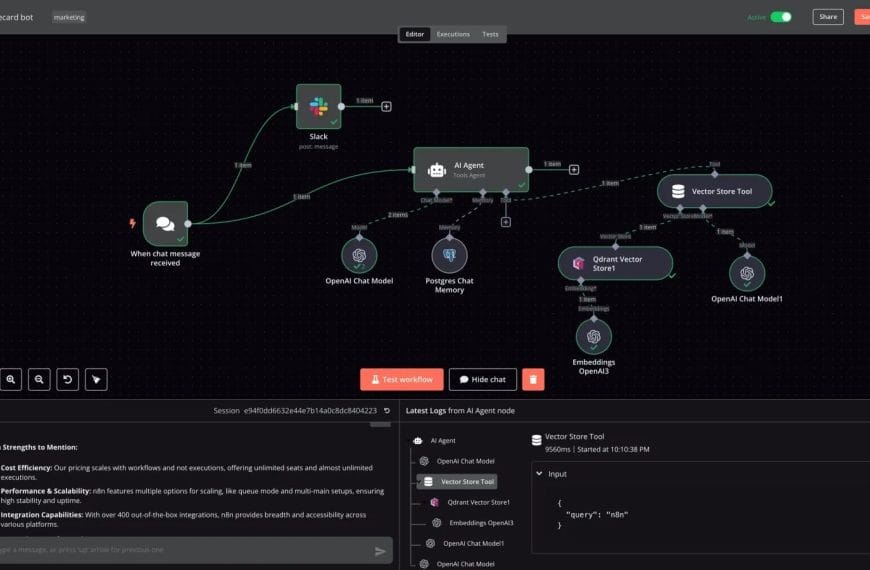Click the tidy/pointer canvas button

pos(96,380)
